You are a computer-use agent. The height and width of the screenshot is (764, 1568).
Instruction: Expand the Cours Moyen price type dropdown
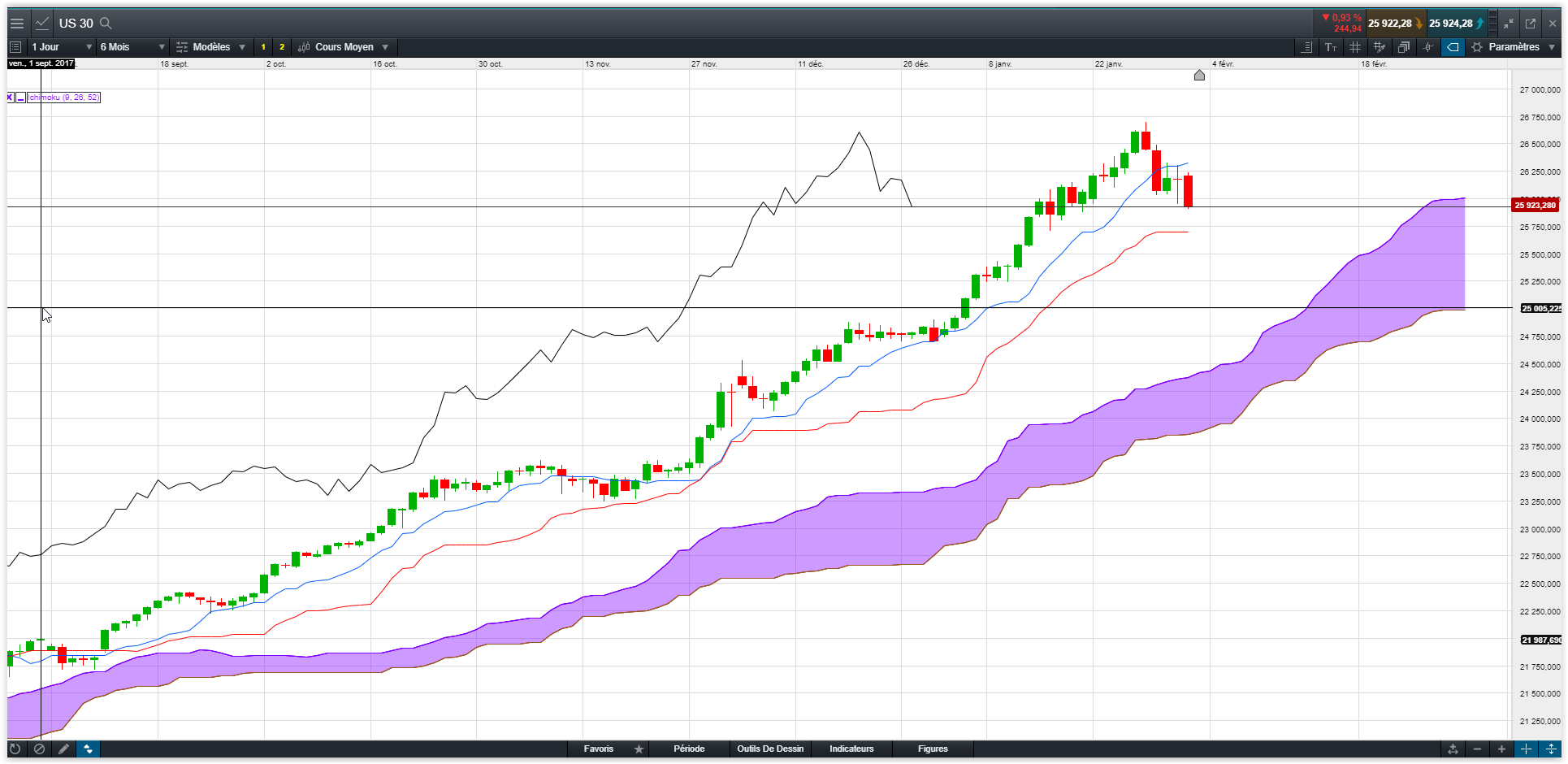[344, 47]
